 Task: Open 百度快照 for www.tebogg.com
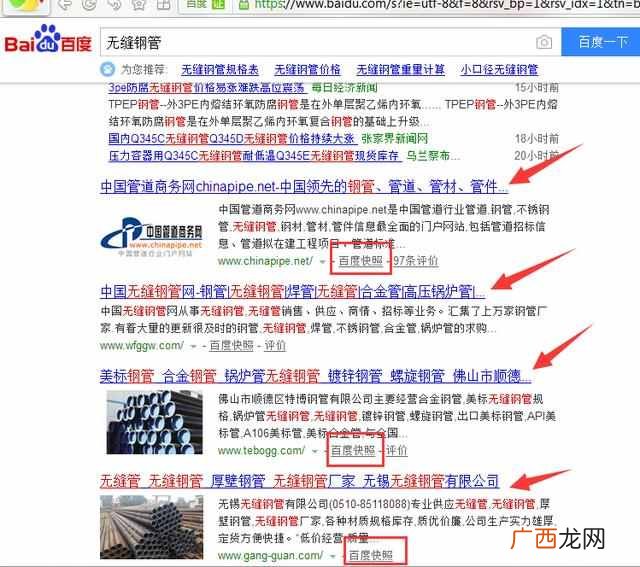pyautogui.click(x=353, y=451)
